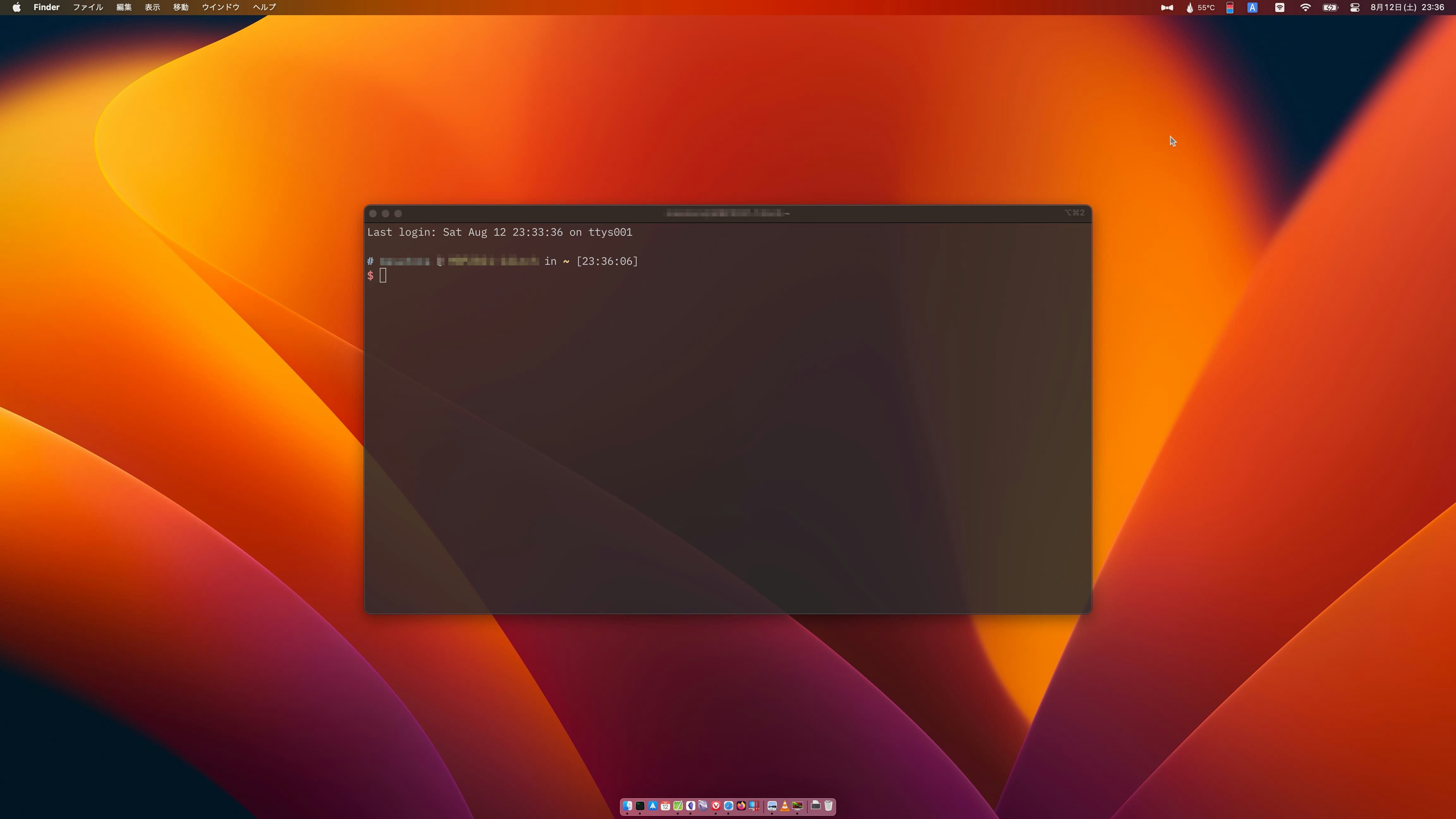Open the 編集 menu
The height and width of the screenshot is (819, 1456).
124,7
